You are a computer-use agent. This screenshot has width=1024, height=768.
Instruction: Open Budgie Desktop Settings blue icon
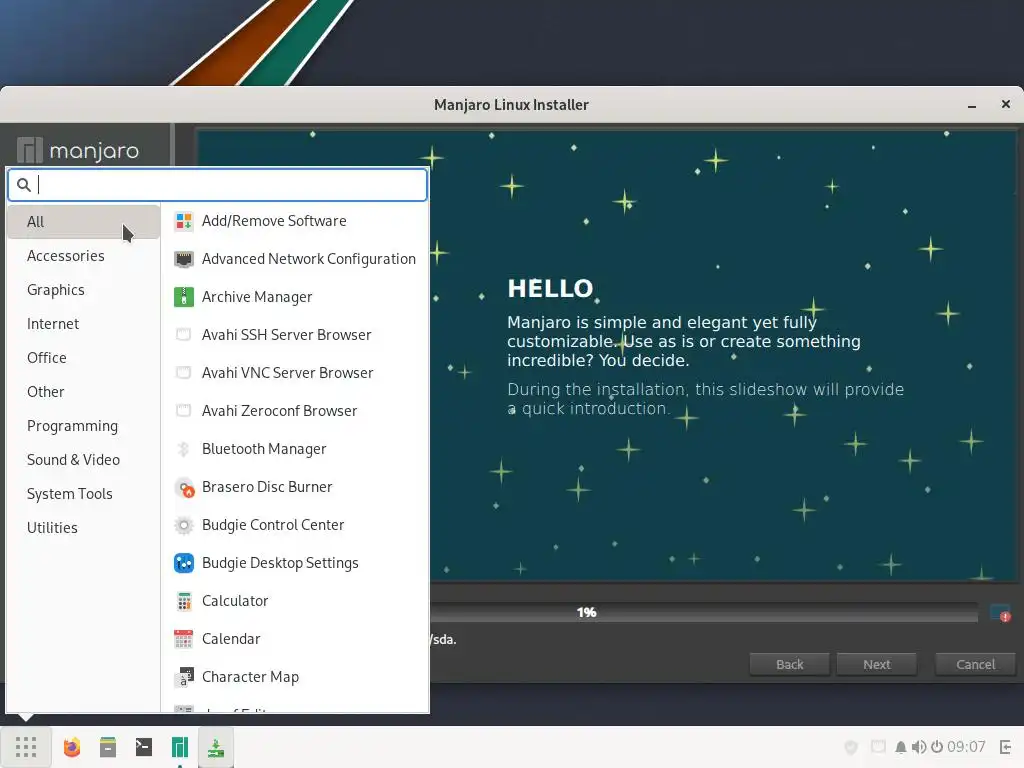pyautogui.click(x=184, y=563)
